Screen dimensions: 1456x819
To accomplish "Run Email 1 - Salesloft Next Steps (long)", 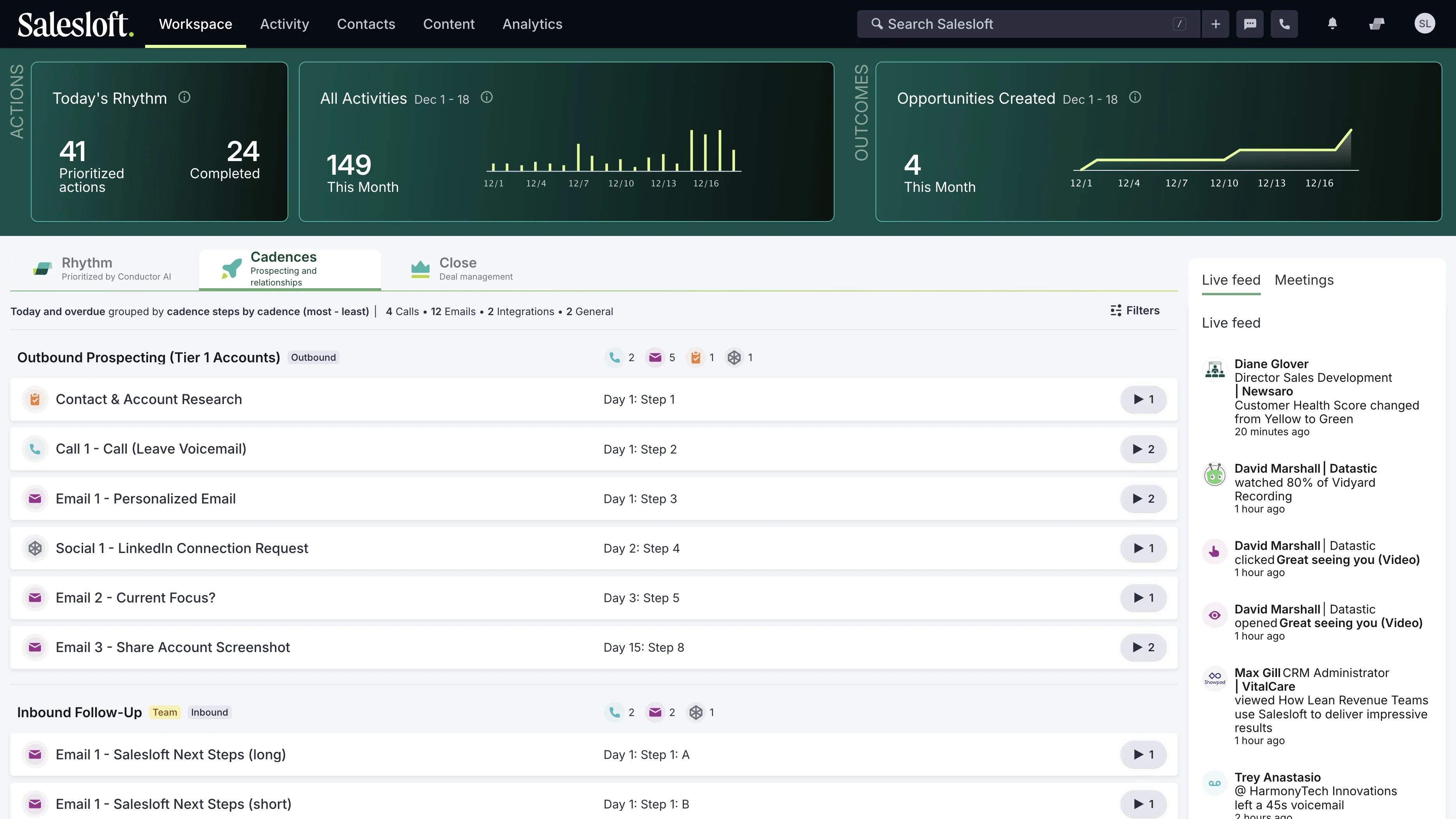I will pyautogui.click(x=1143, y=755).
